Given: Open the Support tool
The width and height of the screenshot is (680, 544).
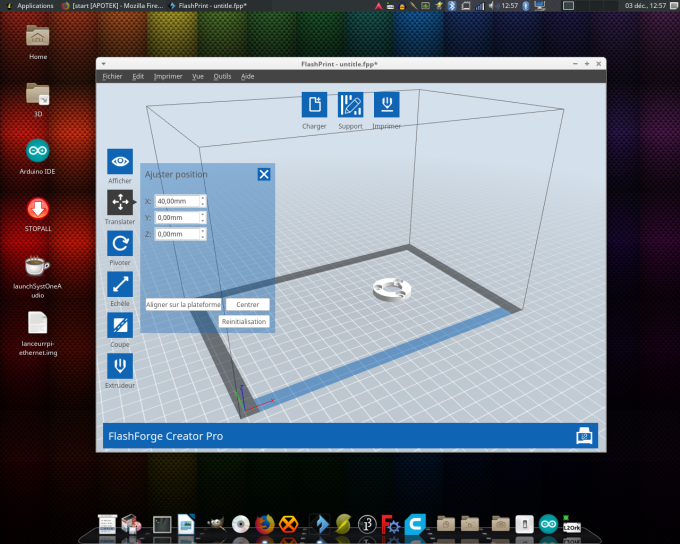Looking at the screenshot, I should click(350, 105).
